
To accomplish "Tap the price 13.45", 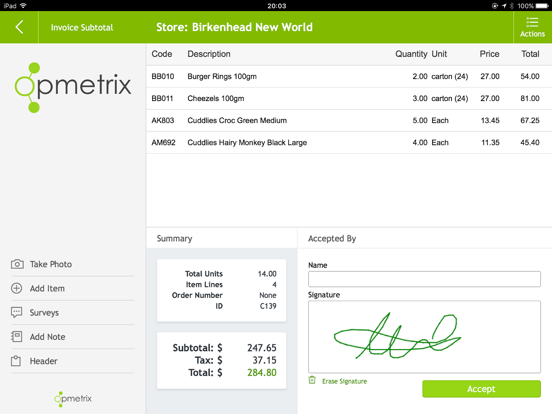I will 490,120.
